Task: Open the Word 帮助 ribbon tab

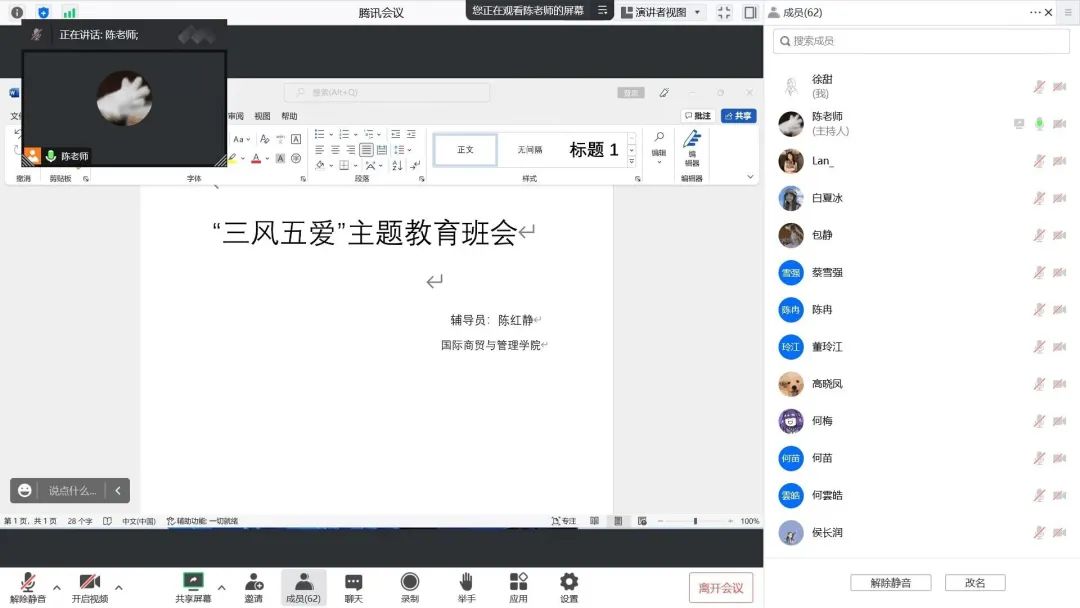Action: (289, 116)
